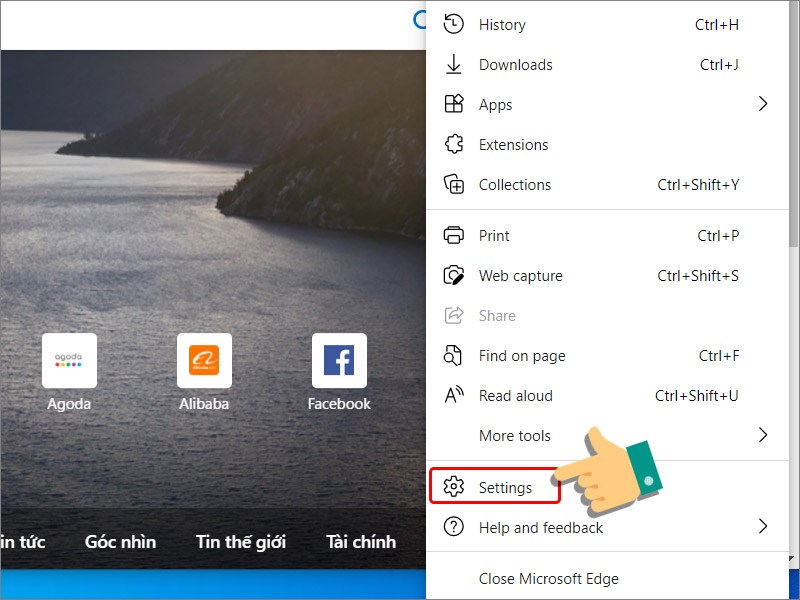Click the Facebook label text
This screenshot has width=800, height=600.
tap(339, 404)
